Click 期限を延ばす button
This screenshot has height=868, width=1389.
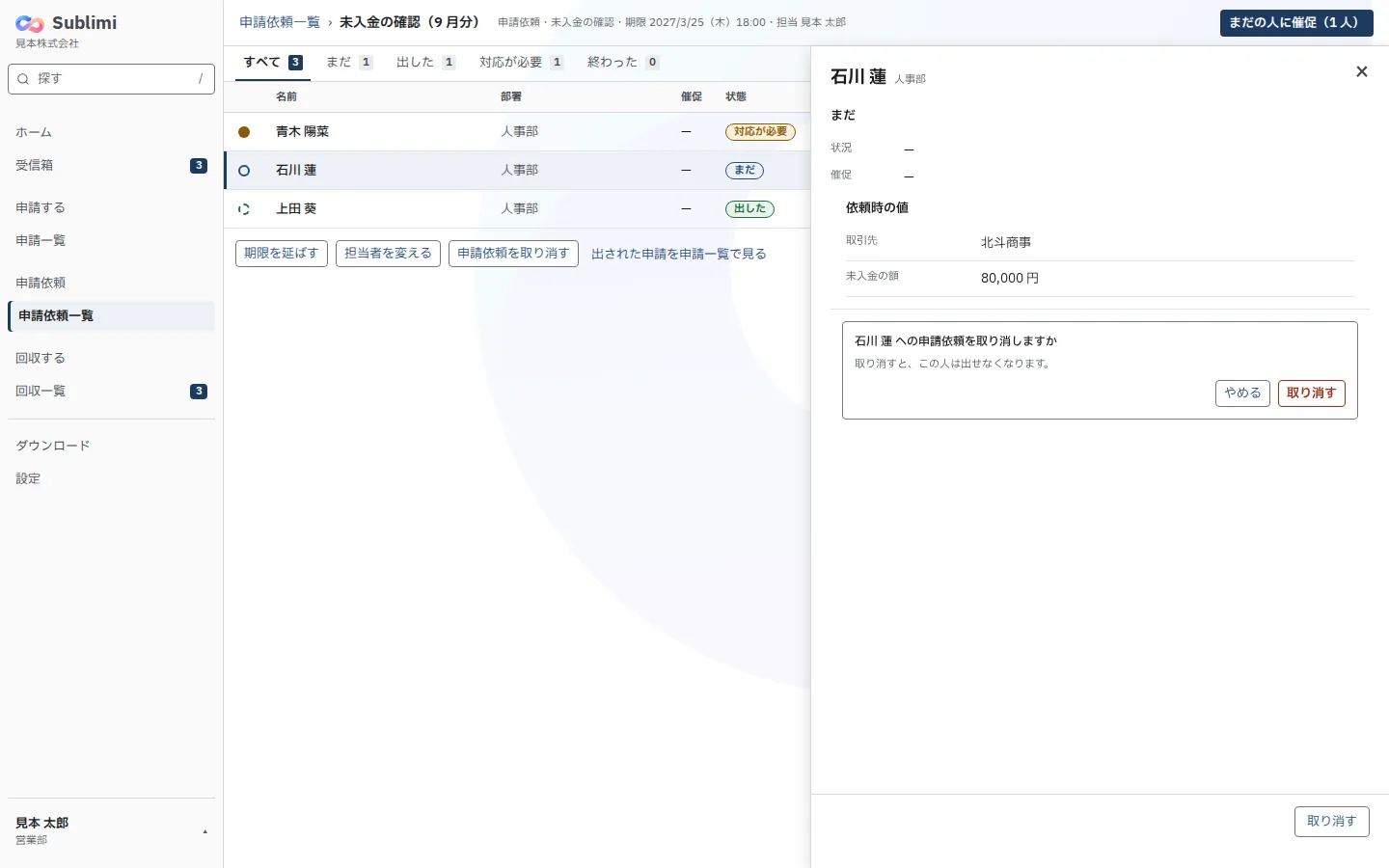pyautogui.click(x=282, y=254)
